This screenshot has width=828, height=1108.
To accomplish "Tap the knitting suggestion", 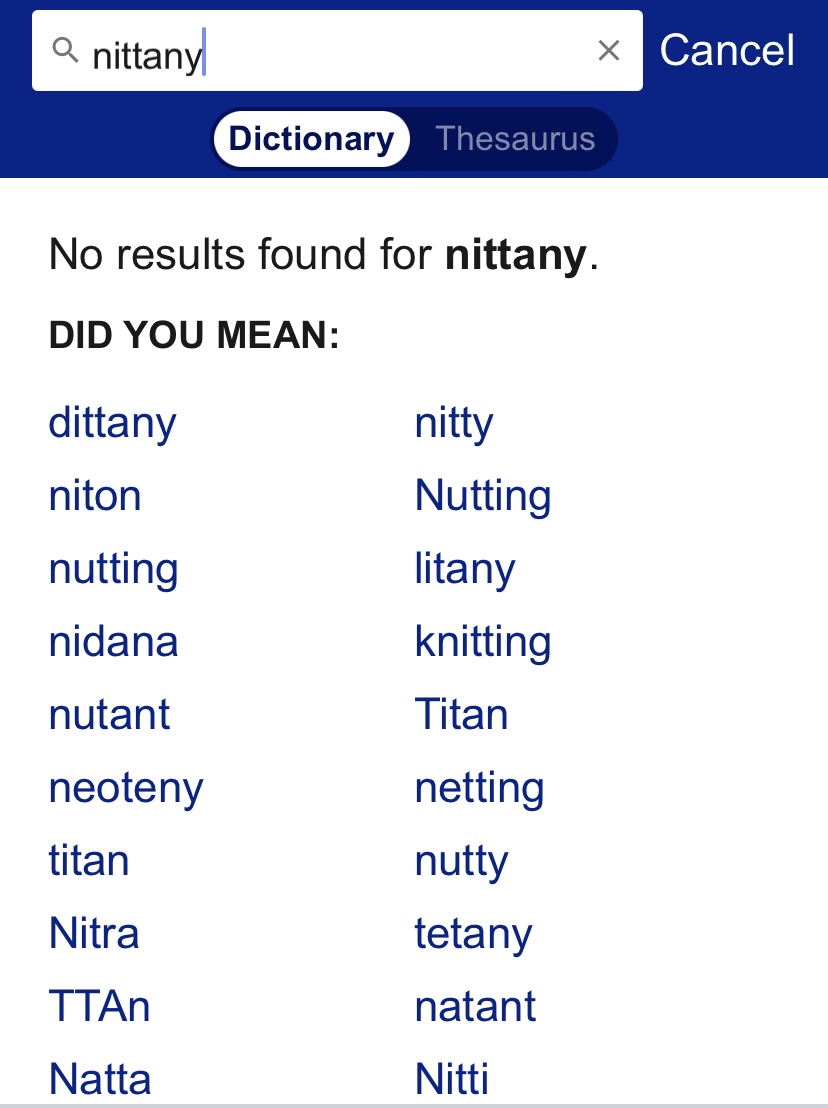I will 483,642.
